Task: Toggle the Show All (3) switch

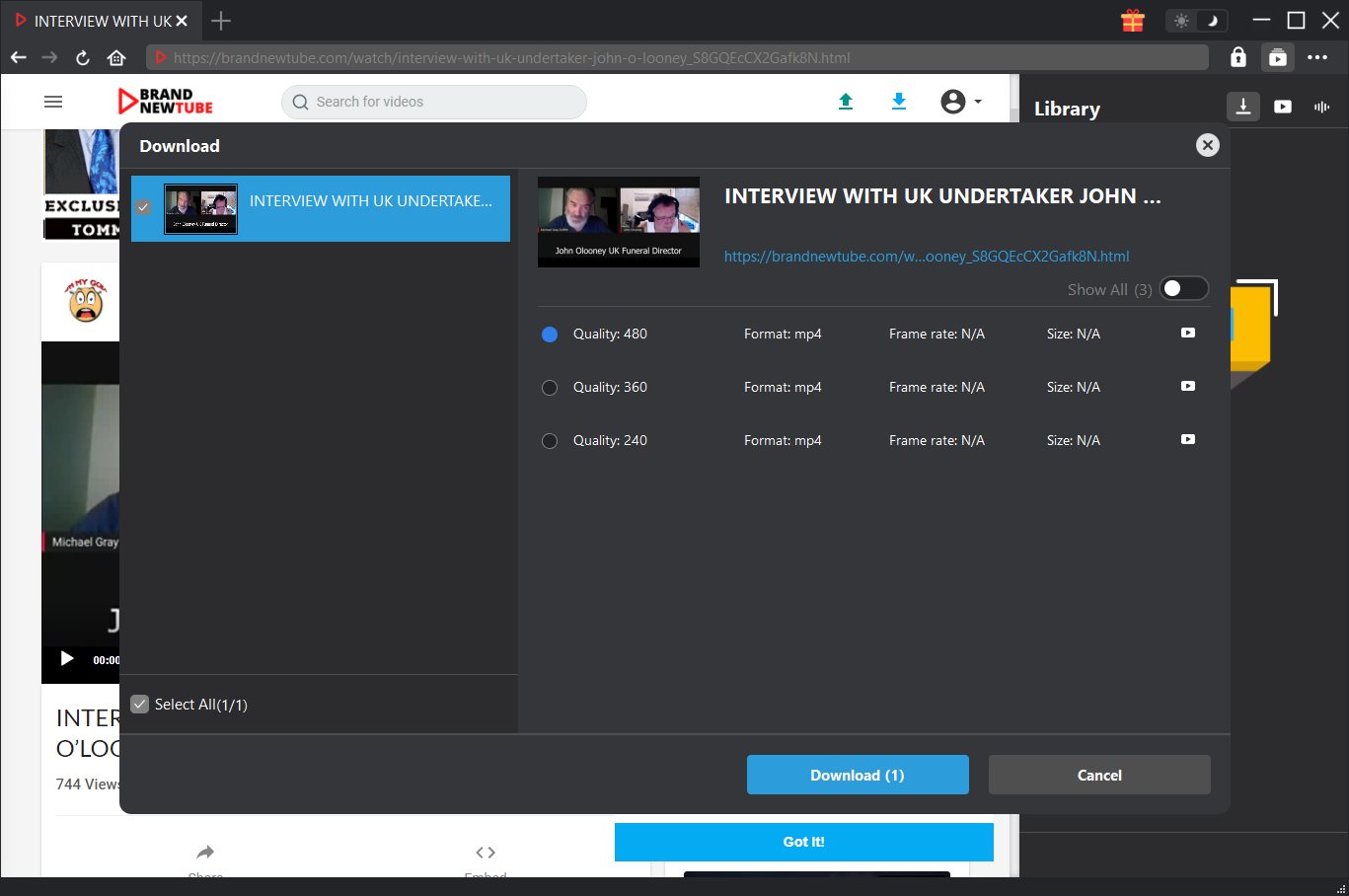Action: click(x=1182, y=289)
